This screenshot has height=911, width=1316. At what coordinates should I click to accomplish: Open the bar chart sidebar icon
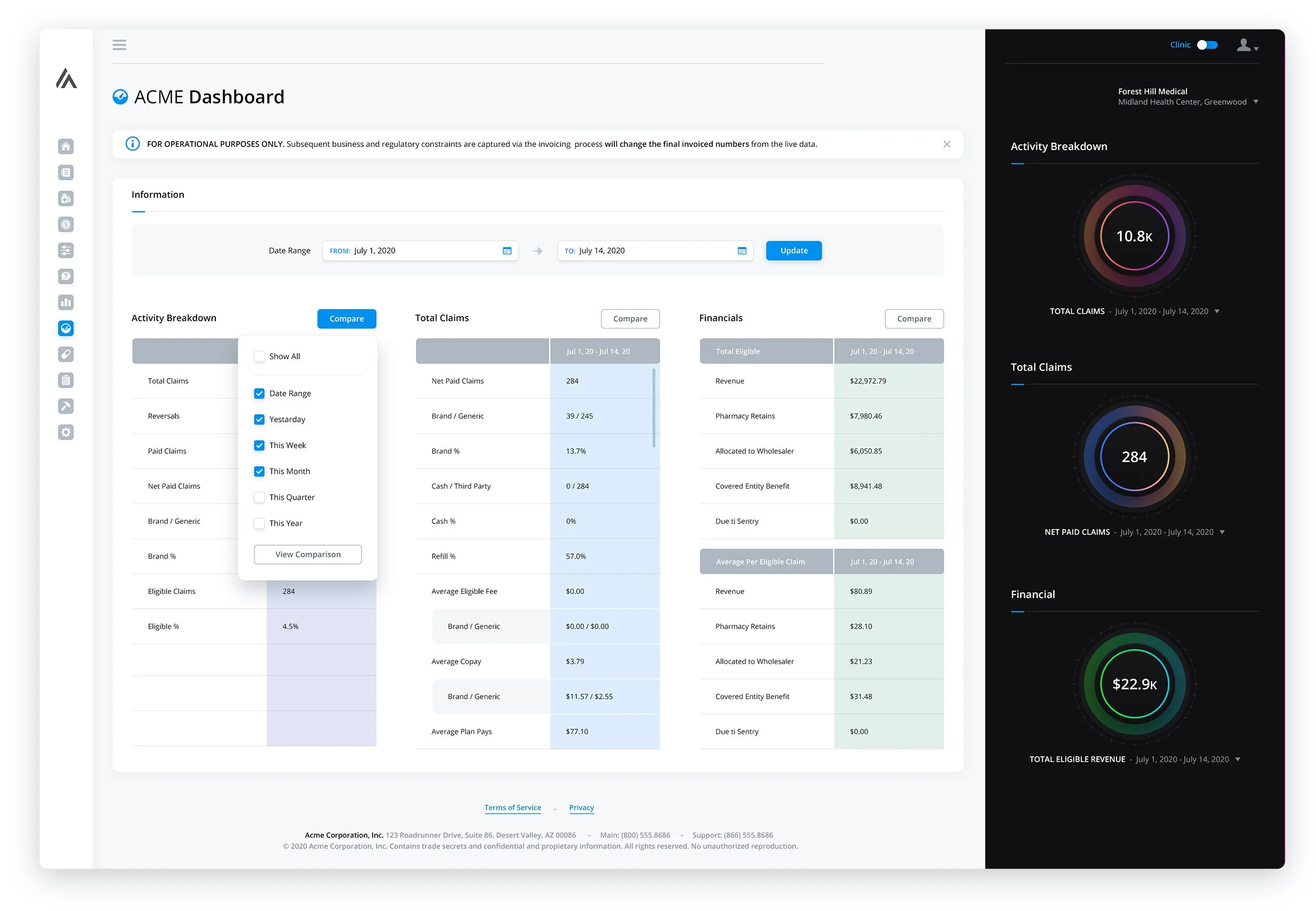click(66, 302)
